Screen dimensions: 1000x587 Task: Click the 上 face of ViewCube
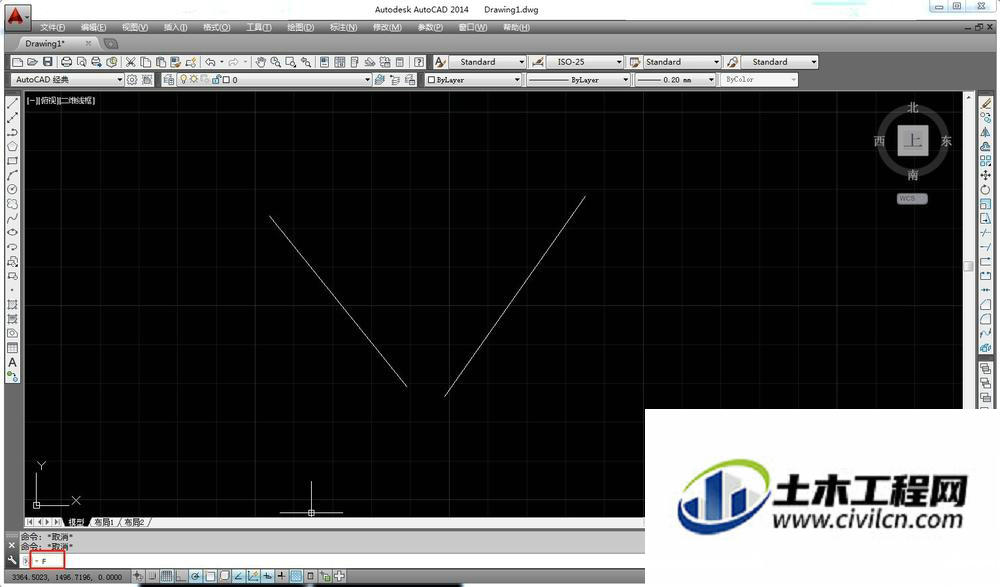(x=913, y=140)
